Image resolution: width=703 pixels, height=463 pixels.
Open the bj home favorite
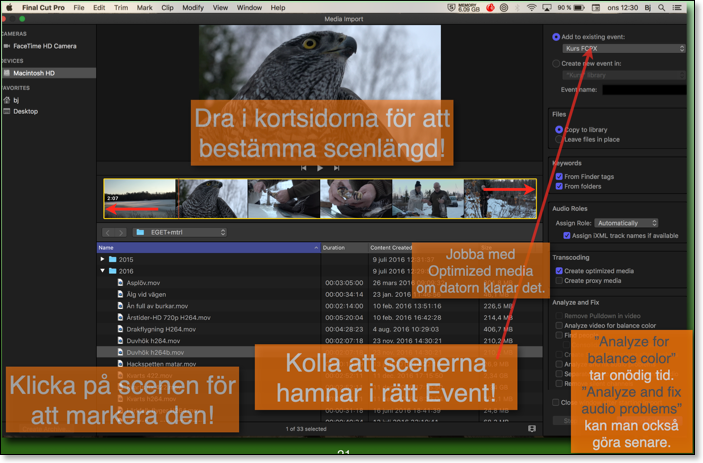[x=16, y=100]
